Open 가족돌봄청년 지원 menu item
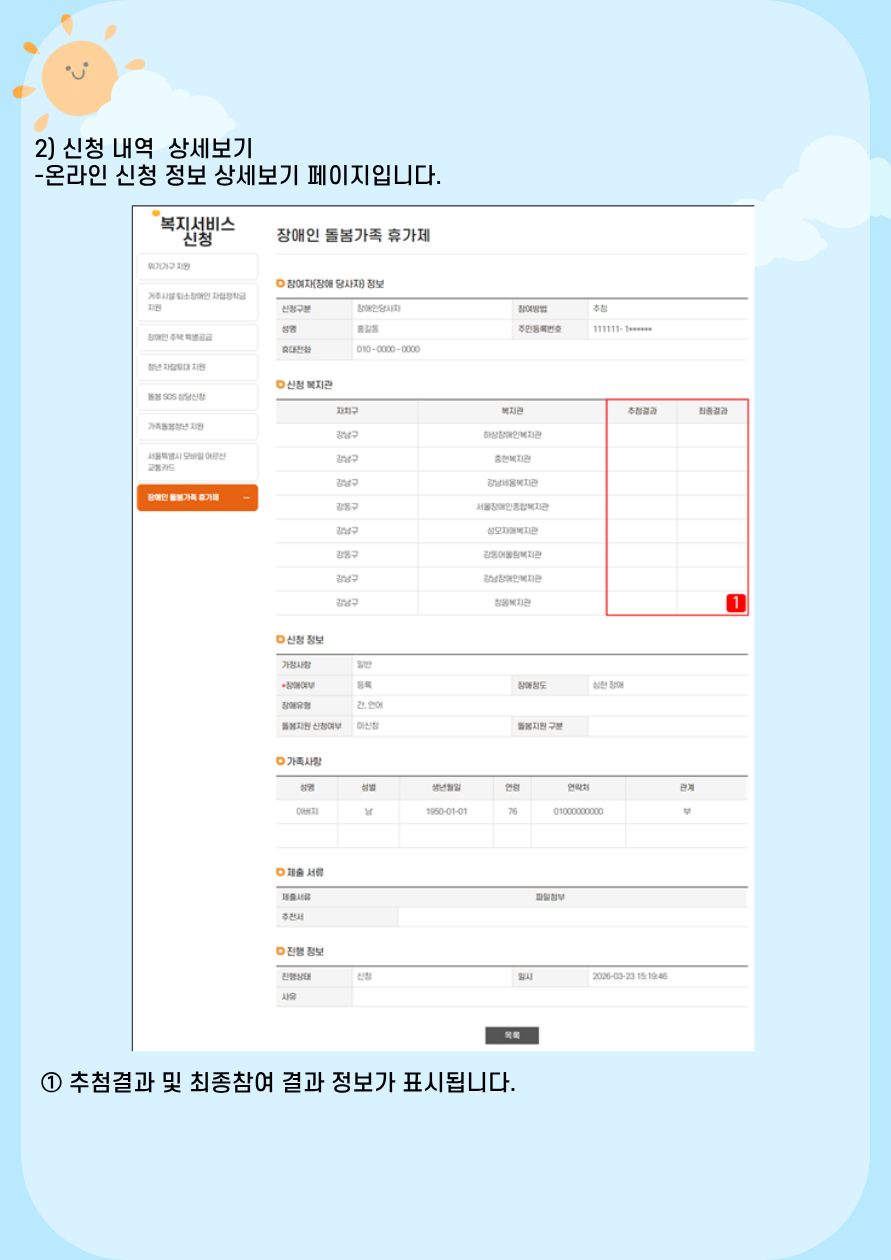The width and height of the screenshot is (891, 1260). click(x=196, y=427)
